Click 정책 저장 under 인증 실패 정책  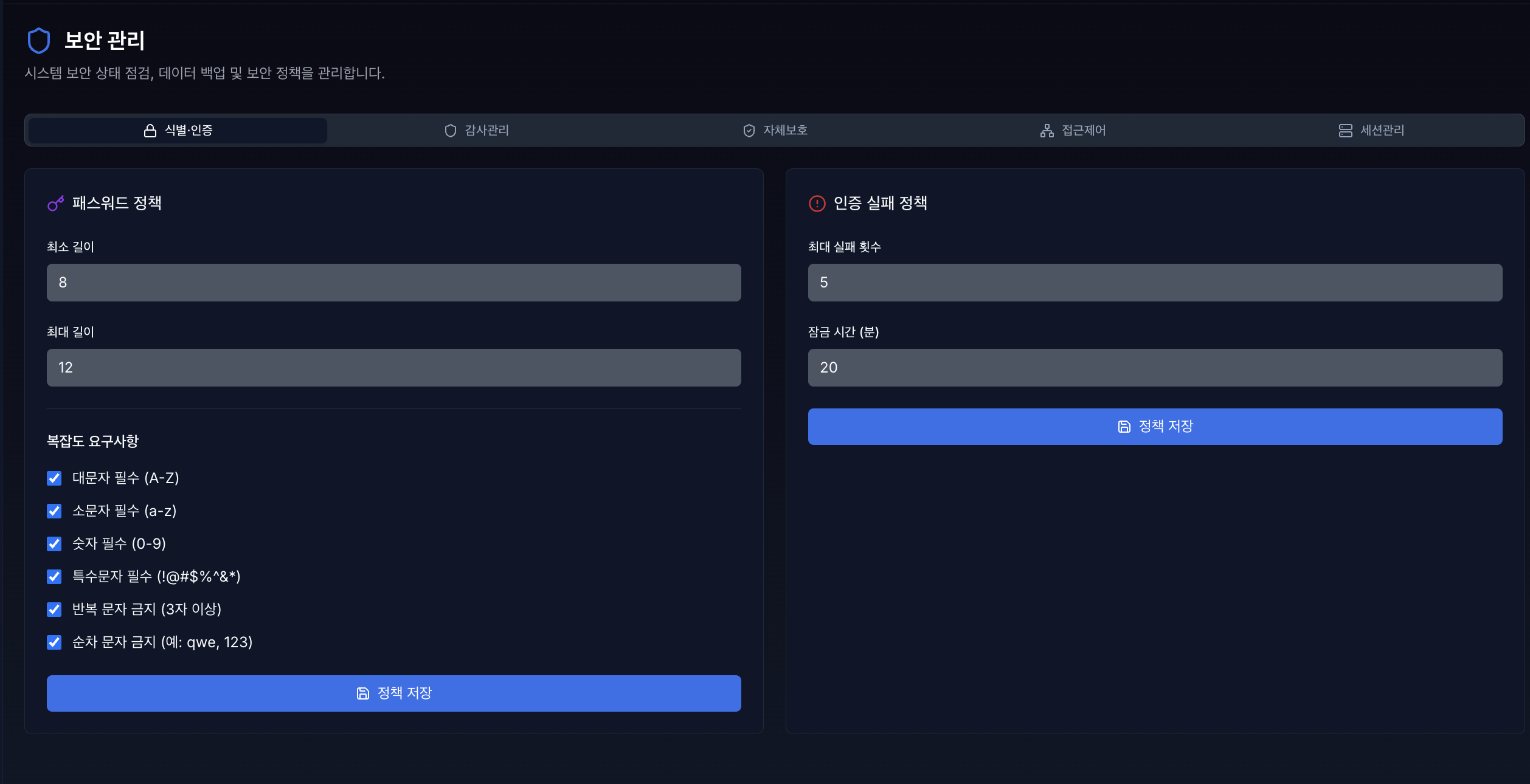1155,427
